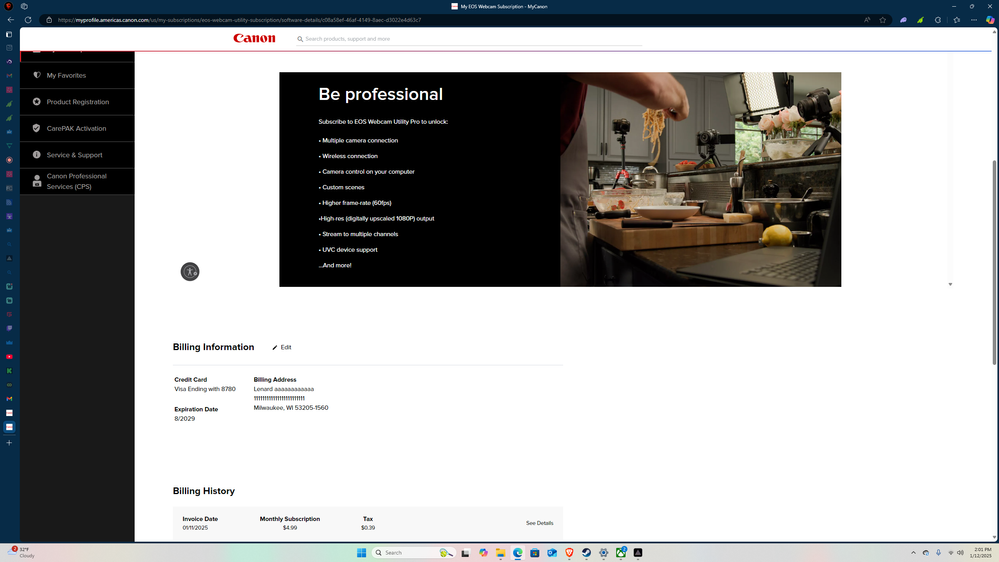
Task: Open Copilot from taskbar
Action: tap(483, 552)
